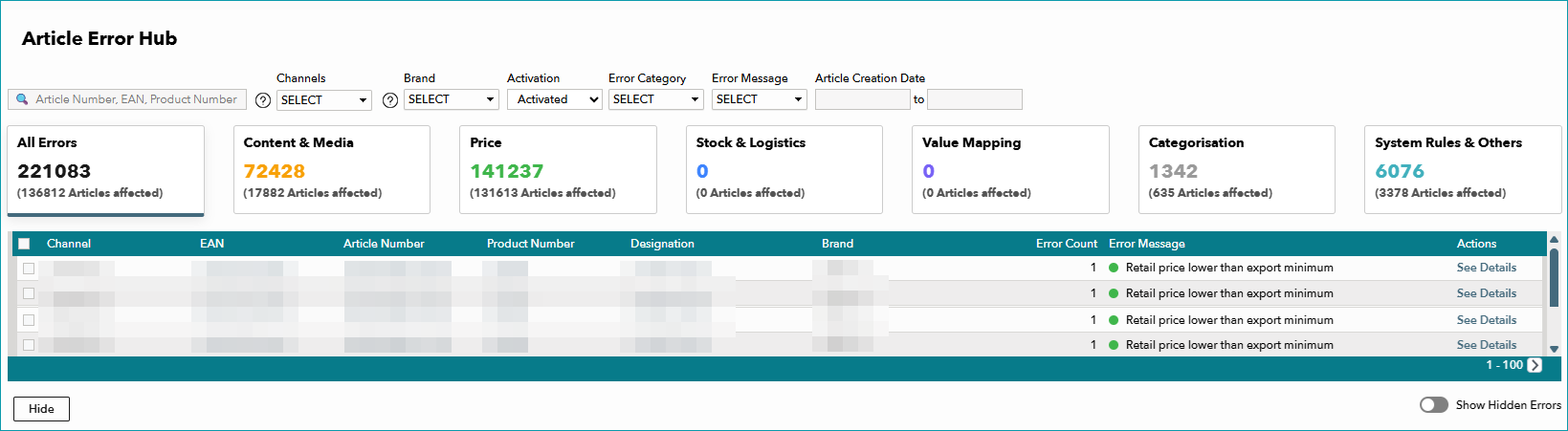Click the 1342 Categorisation count

pyautogui.click(x=1174, y=171)
